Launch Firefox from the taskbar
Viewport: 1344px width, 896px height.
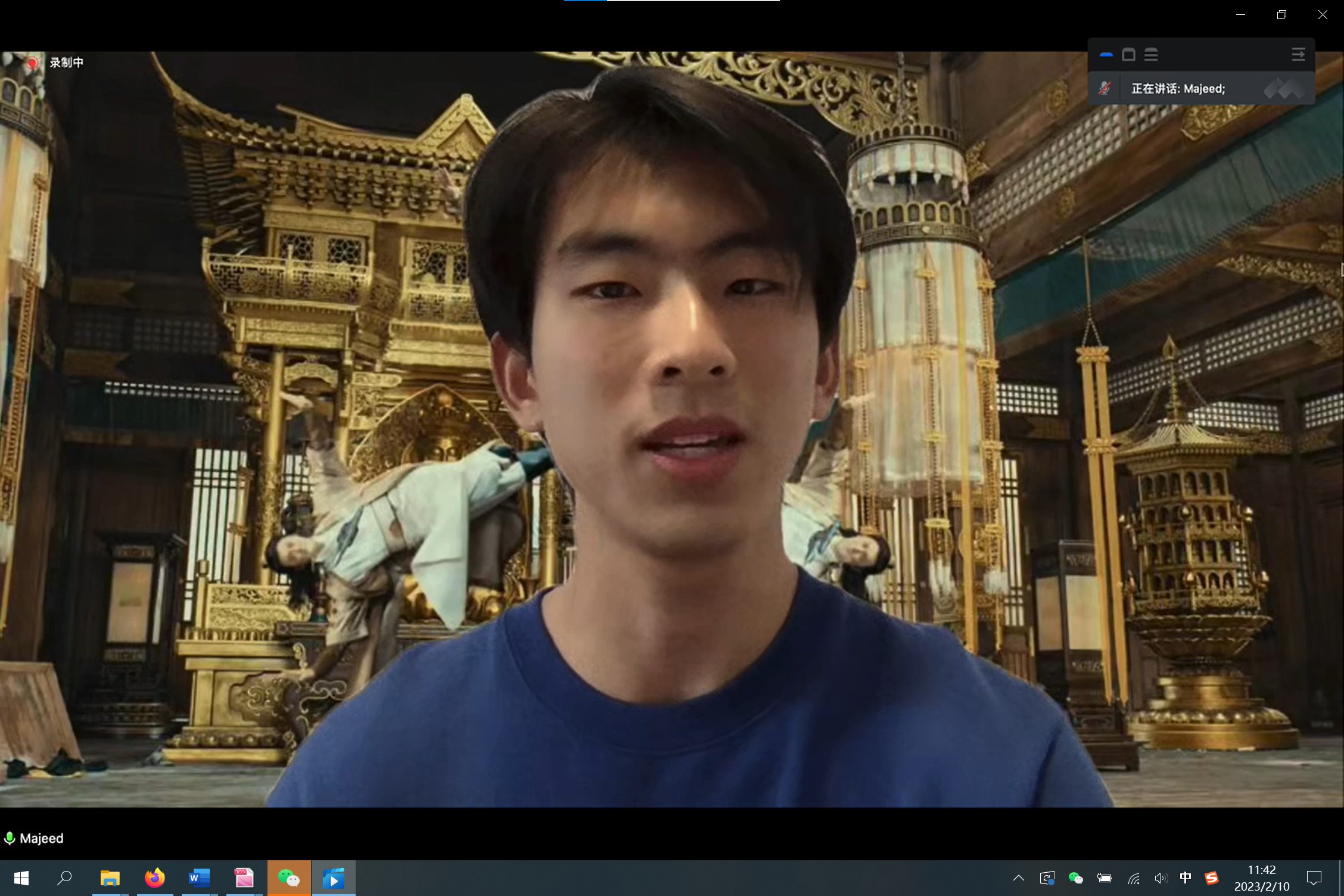(x=155, y=878)
